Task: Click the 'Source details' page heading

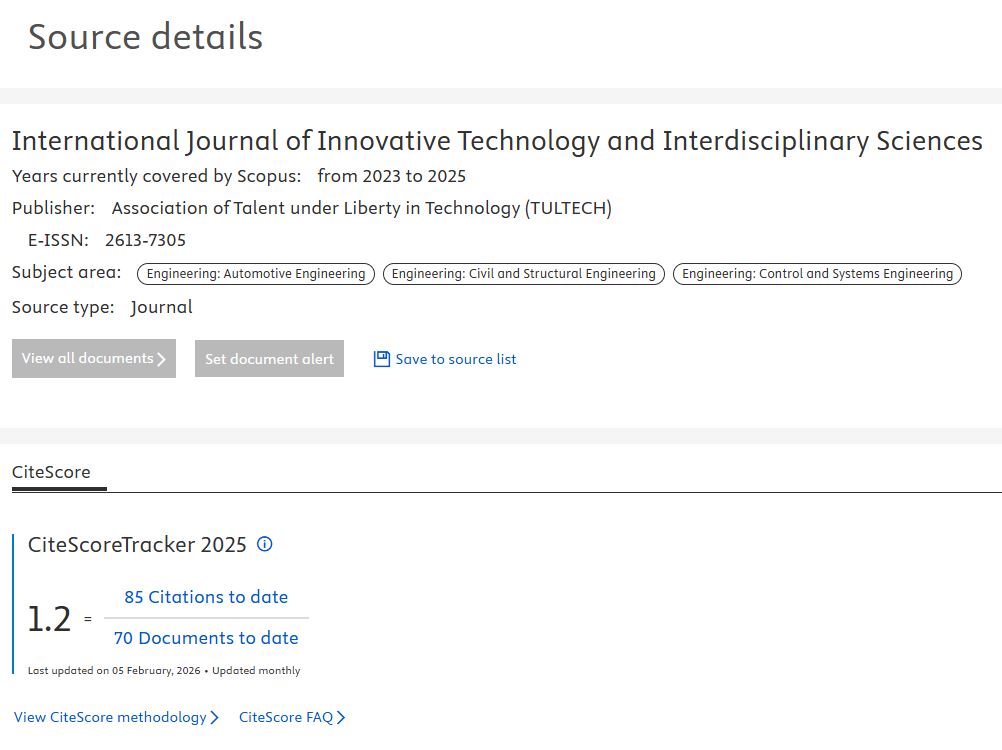Action: coord(146,36)
